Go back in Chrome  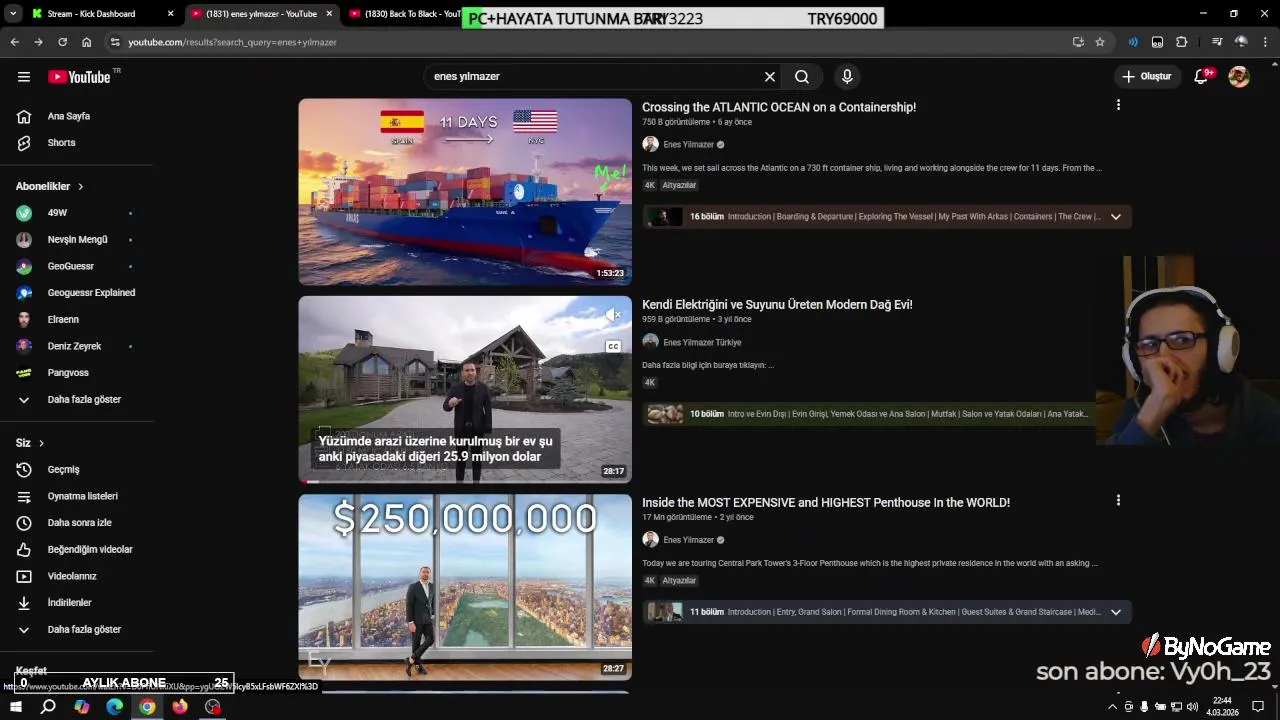pos(14,42)
